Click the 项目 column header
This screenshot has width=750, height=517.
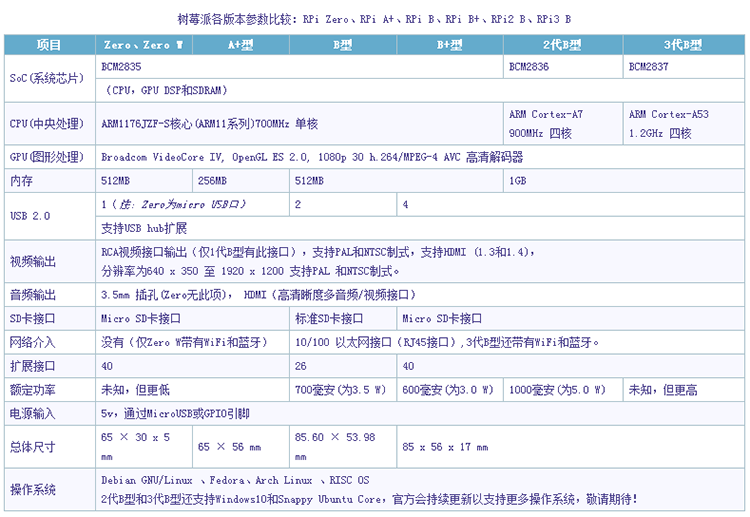click(x=50, y=45)
